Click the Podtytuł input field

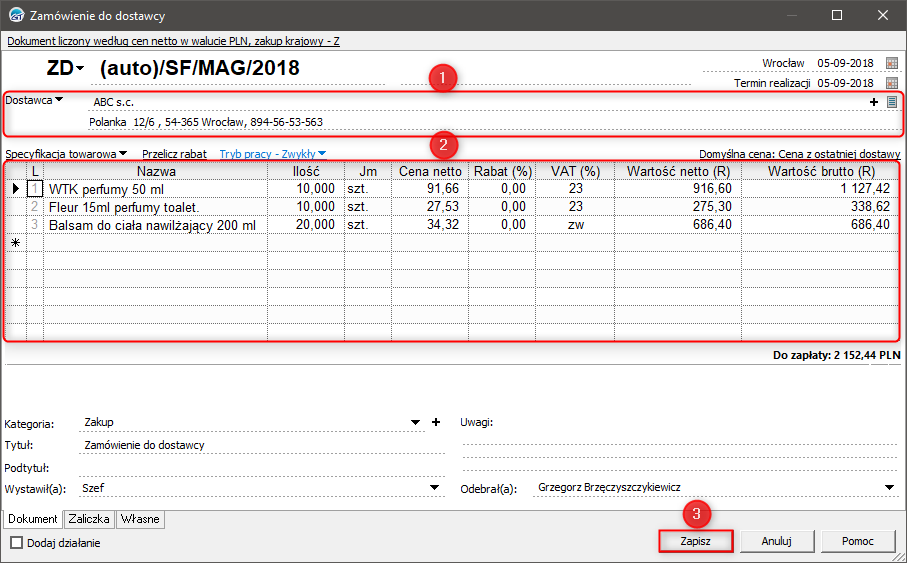261,468
